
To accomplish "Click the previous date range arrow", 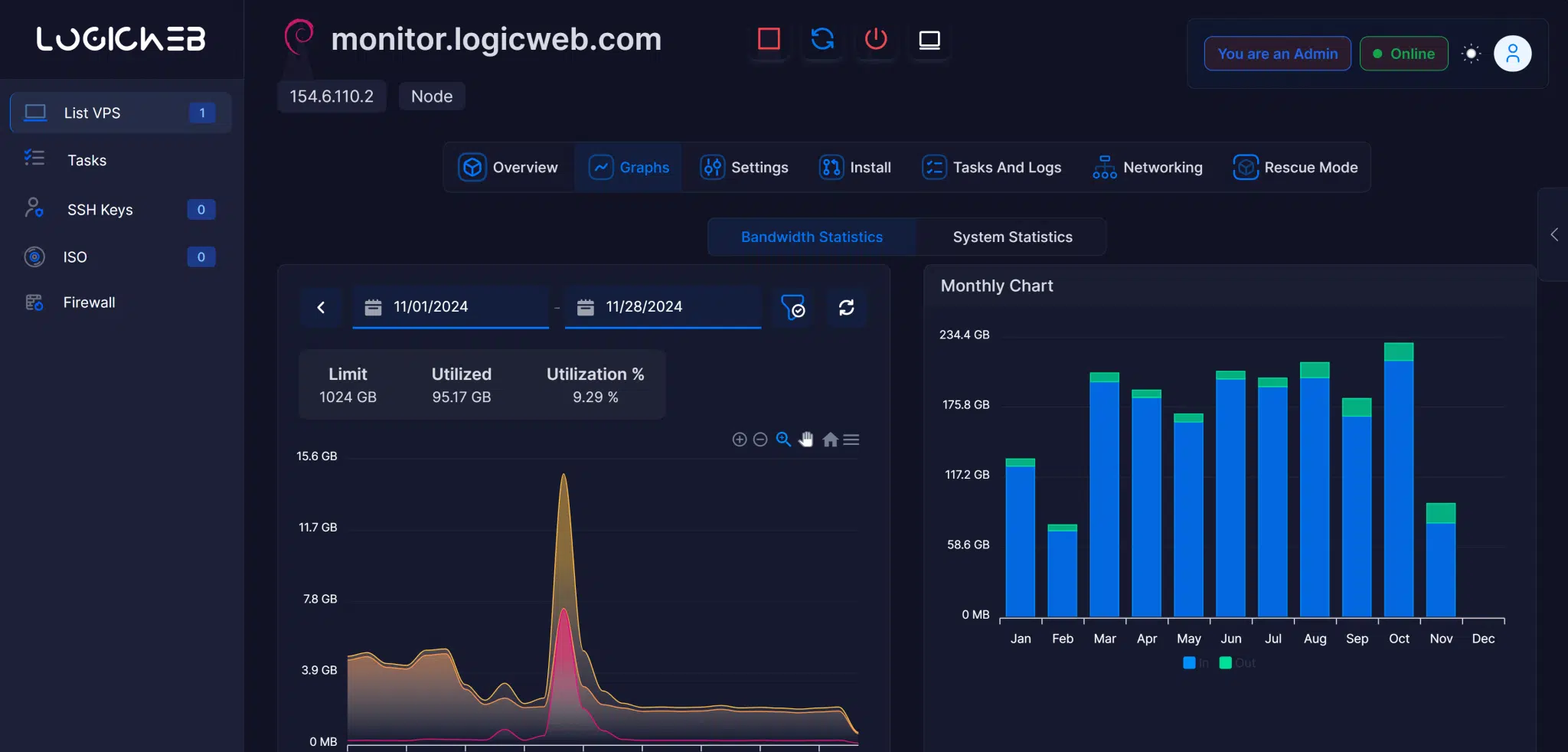I will [x=321, y=307].
